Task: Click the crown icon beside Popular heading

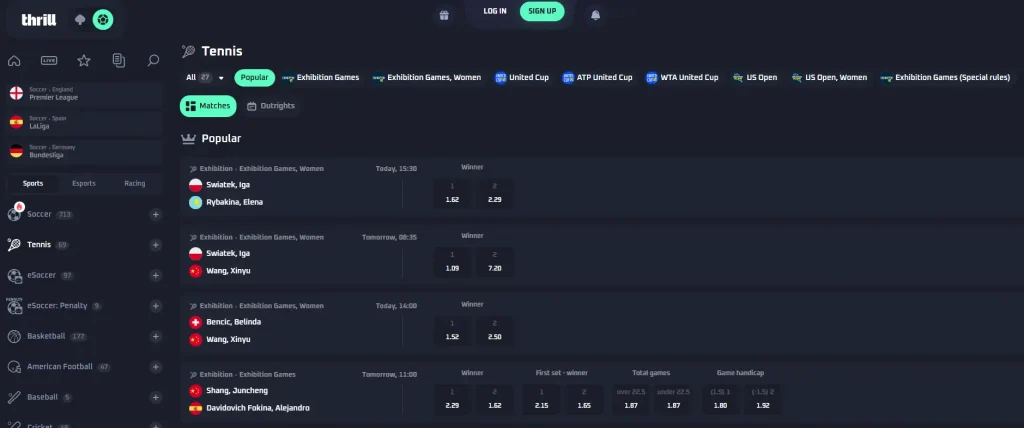Action: [x=188, y=139]
